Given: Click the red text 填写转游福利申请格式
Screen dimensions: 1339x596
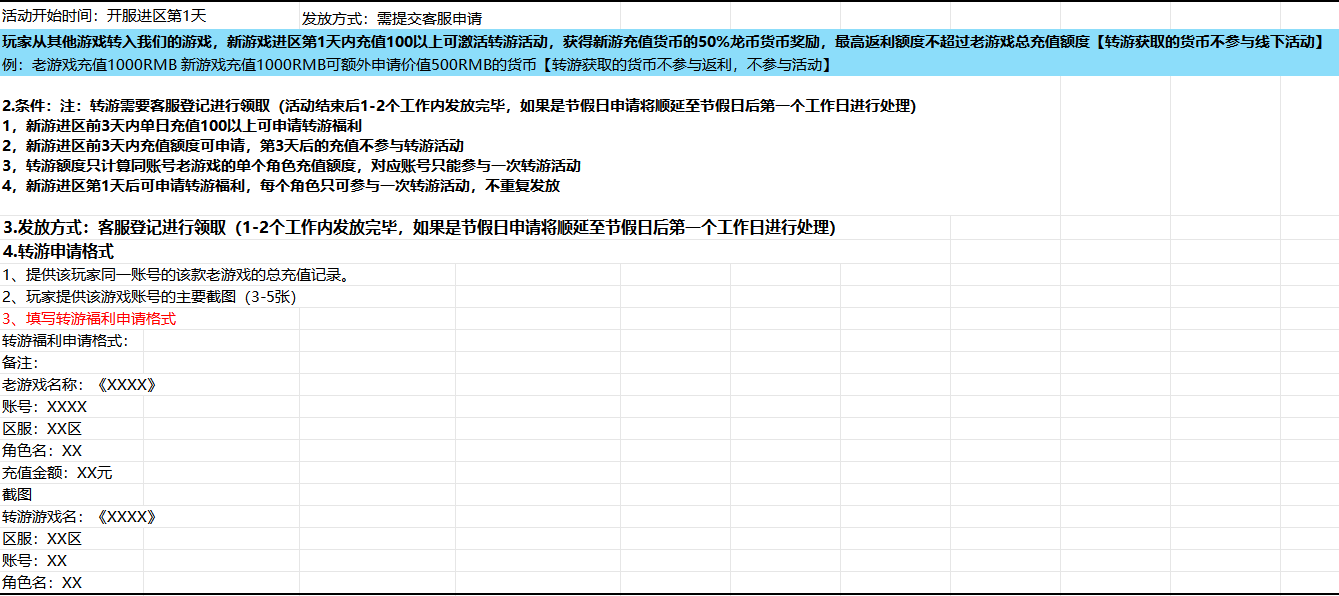Looking at the screenshot, I should point(89,319).
